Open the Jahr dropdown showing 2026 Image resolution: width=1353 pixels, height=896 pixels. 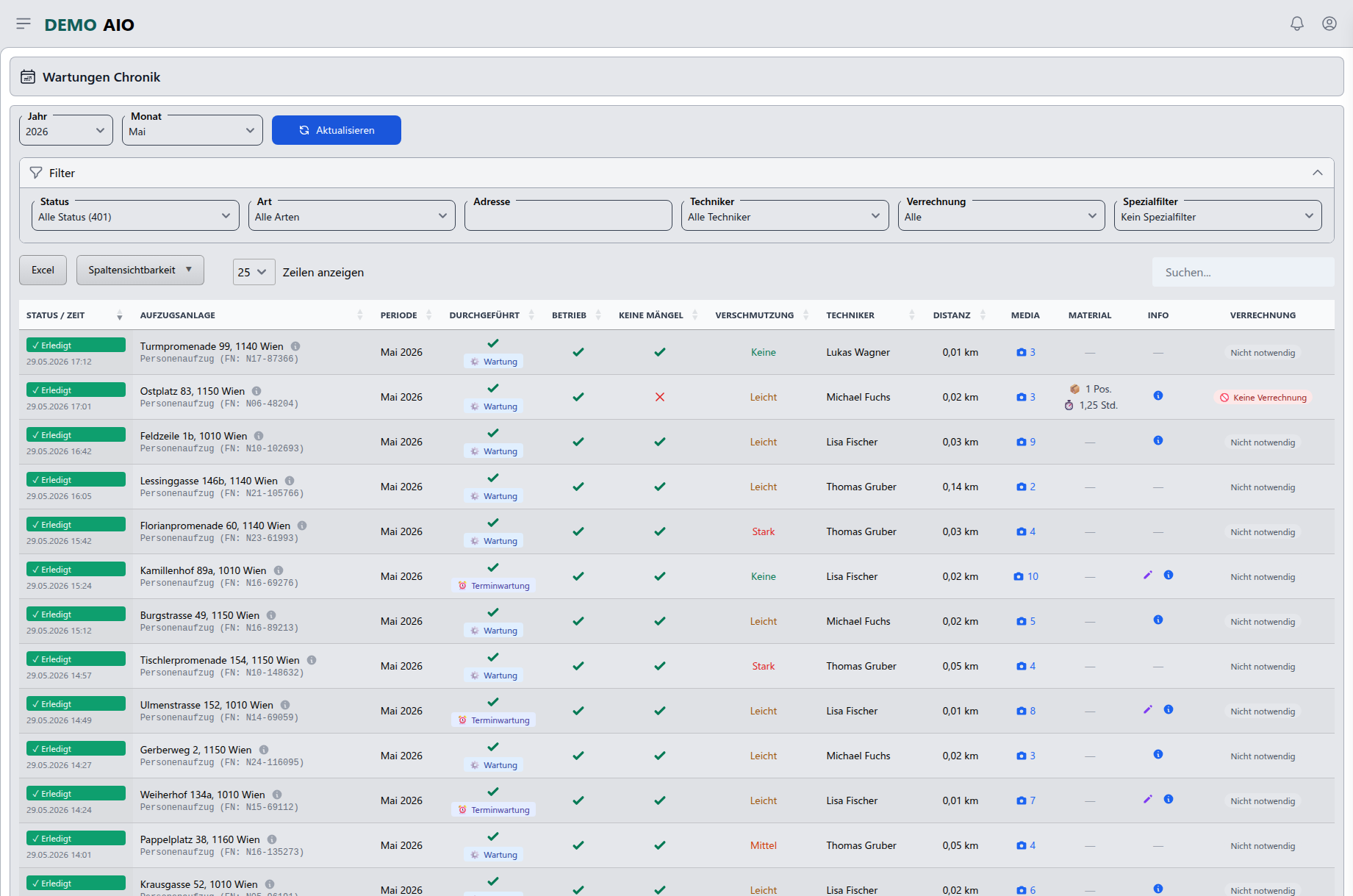[x=66, y=131]
